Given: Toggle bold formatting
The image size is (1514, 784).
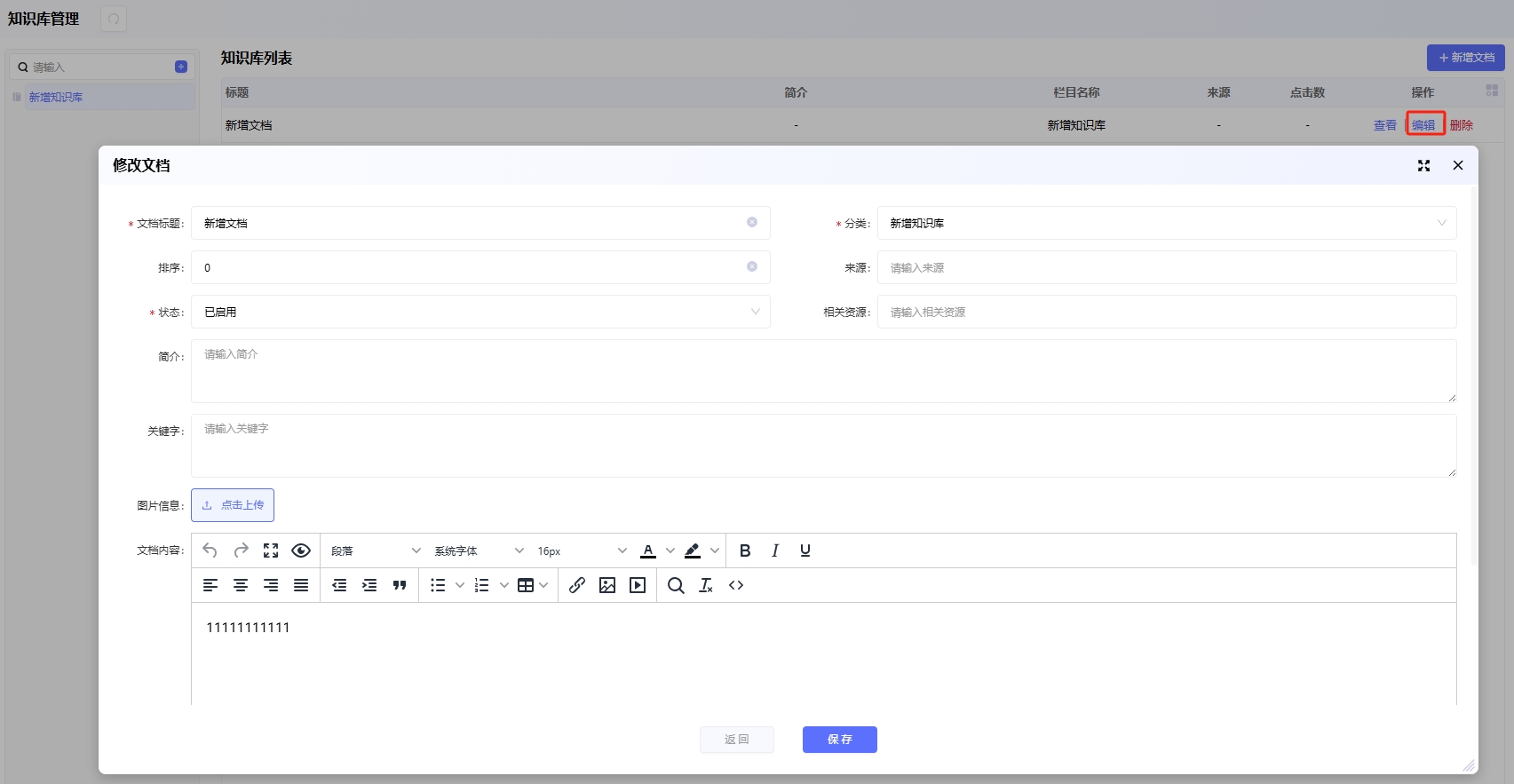Looking at the screenshot, I should (745, 550).
